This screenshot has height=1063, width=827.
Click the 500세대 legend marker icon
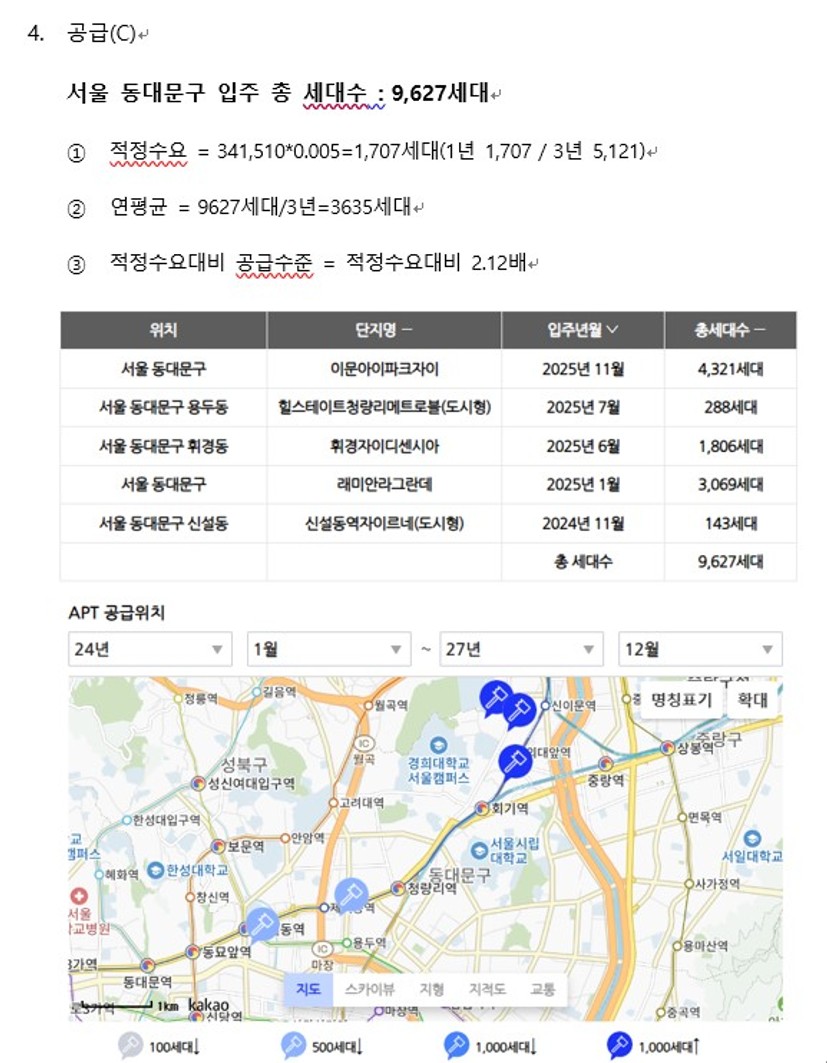coord(294,1045)
